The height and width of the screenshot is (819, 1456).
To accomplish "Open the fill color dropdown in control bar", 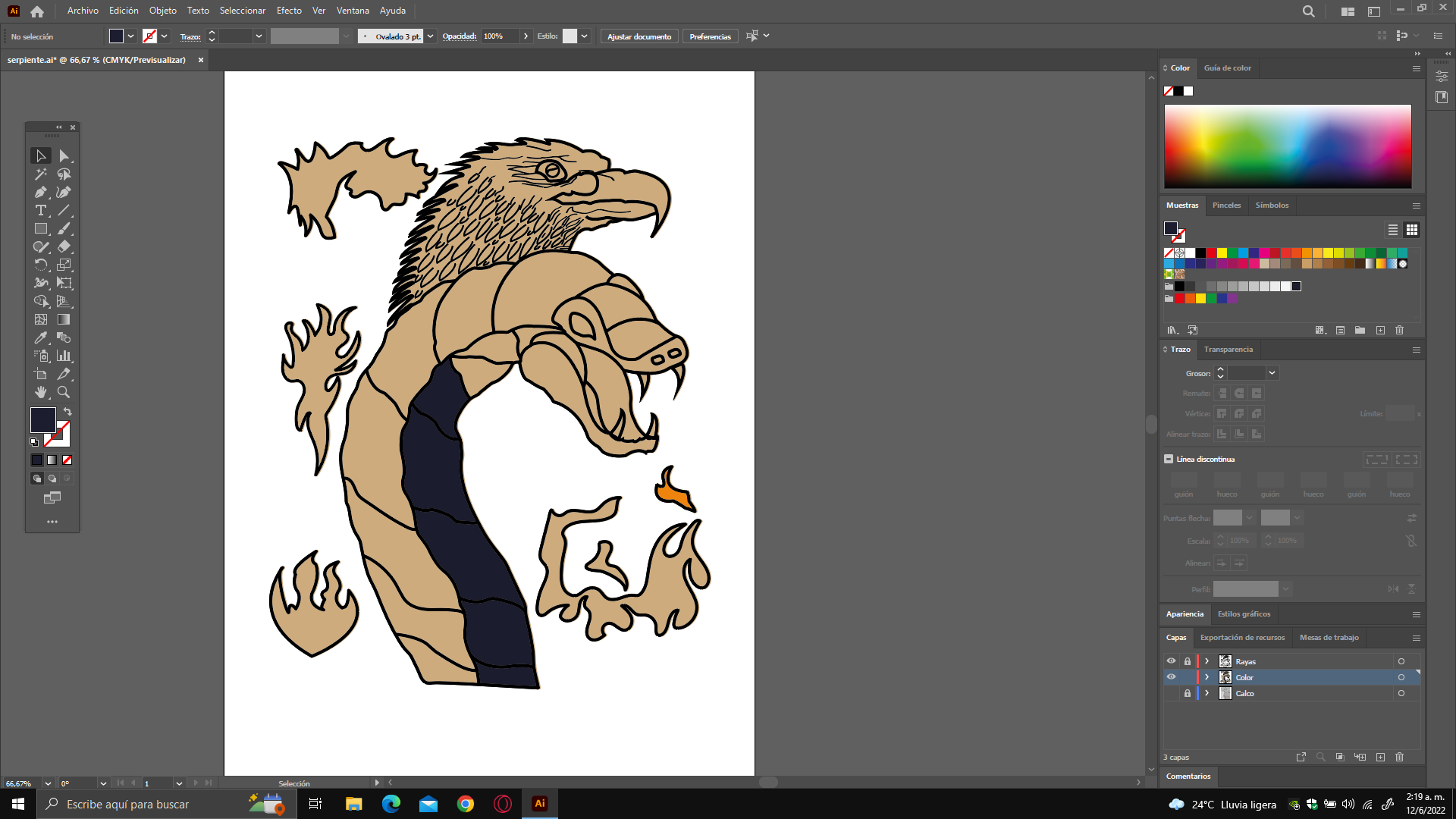I will (130, 36).
